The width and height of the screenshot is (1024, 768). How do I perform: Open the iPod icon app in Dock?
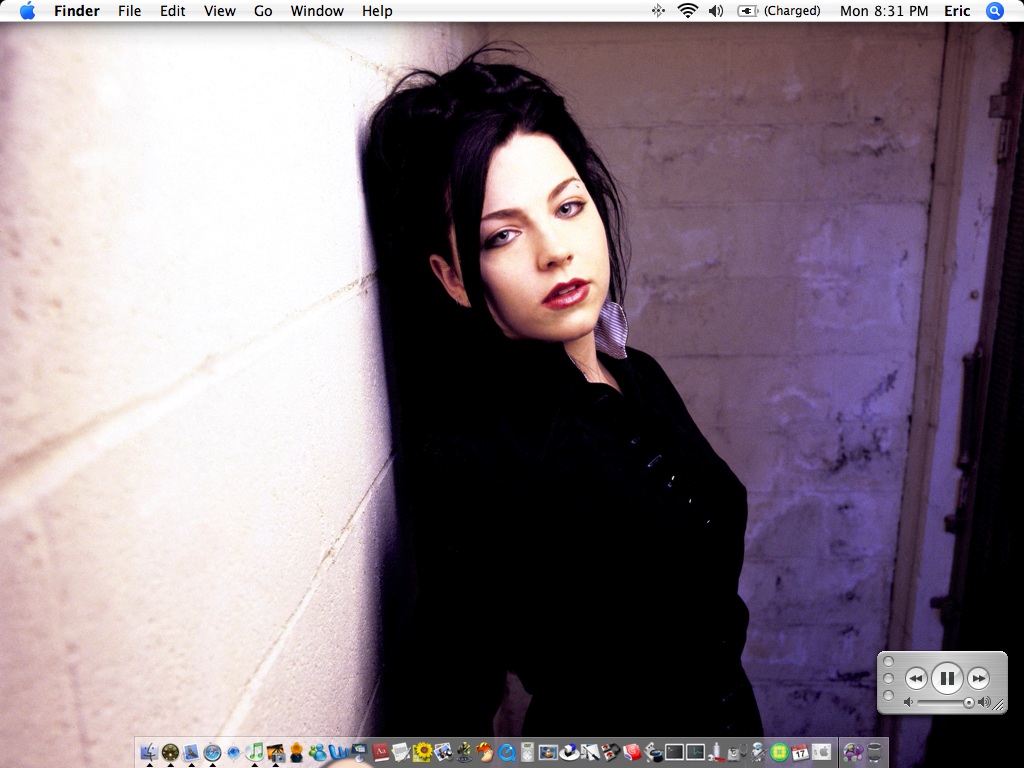point(528,752)
